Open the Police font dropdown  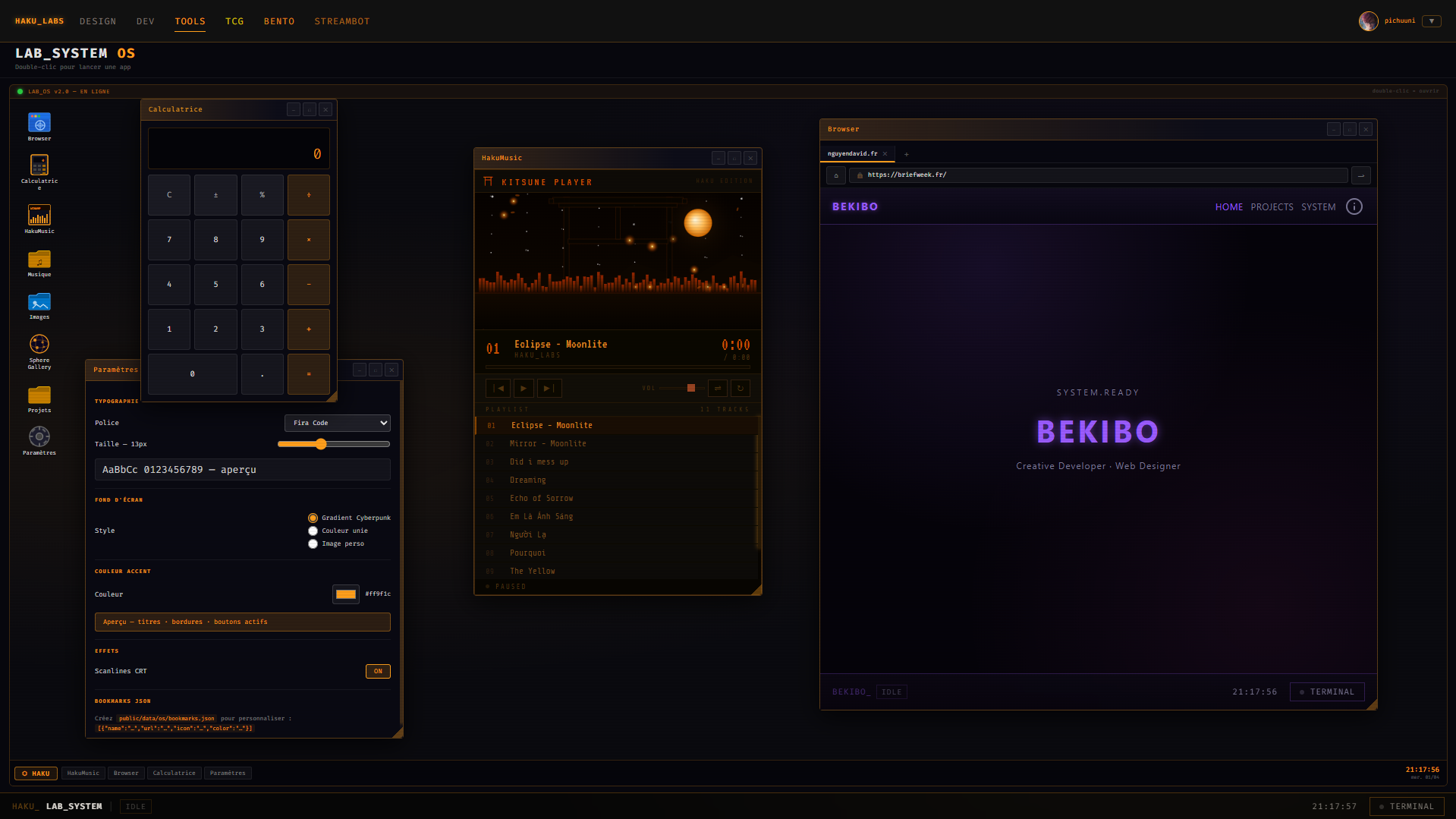pyautogui.click(x=338, y=423)
